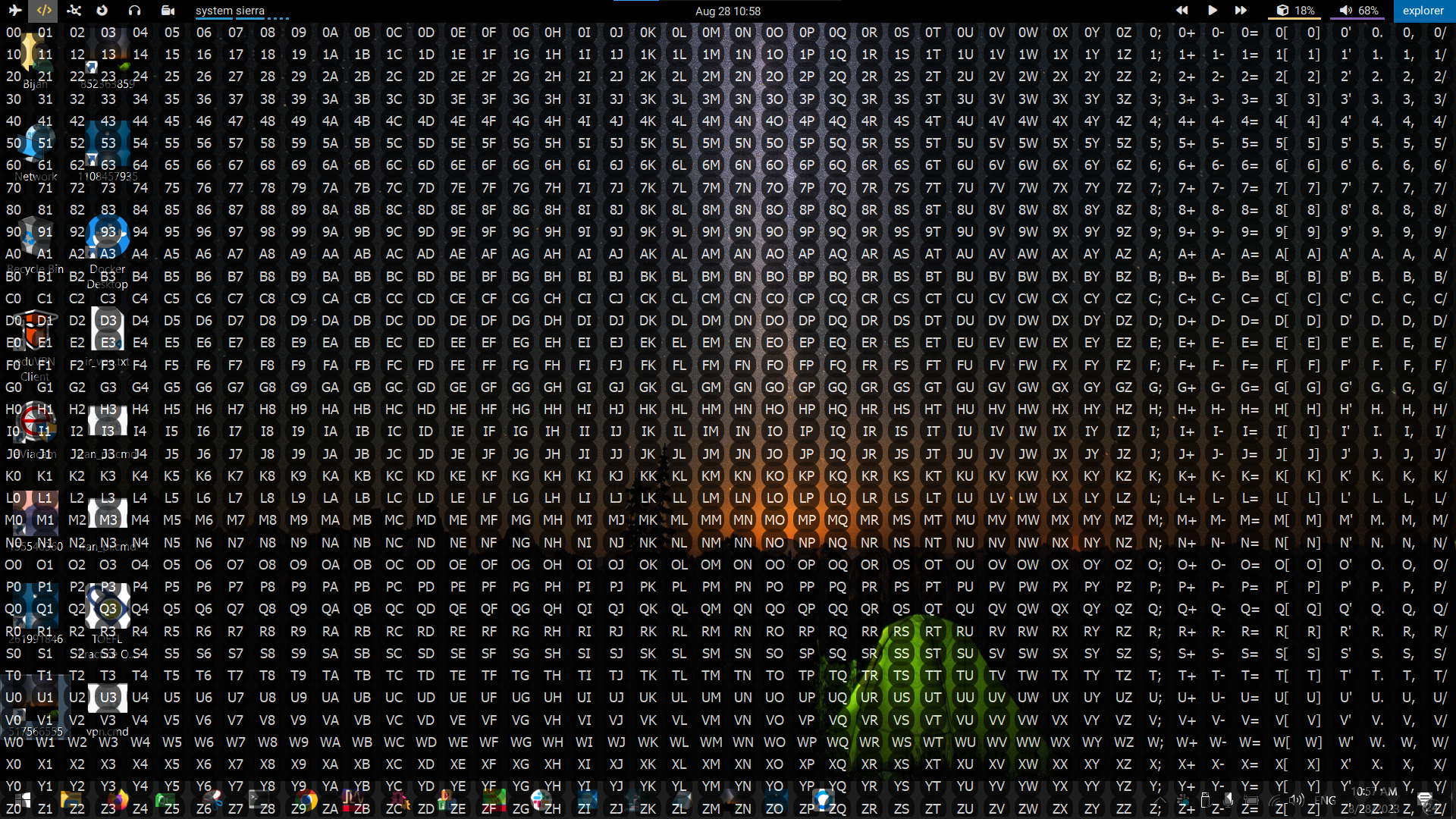Click the circular reload icon in top bar
Screen dimensions: 1456x819
tap(102, 11)
